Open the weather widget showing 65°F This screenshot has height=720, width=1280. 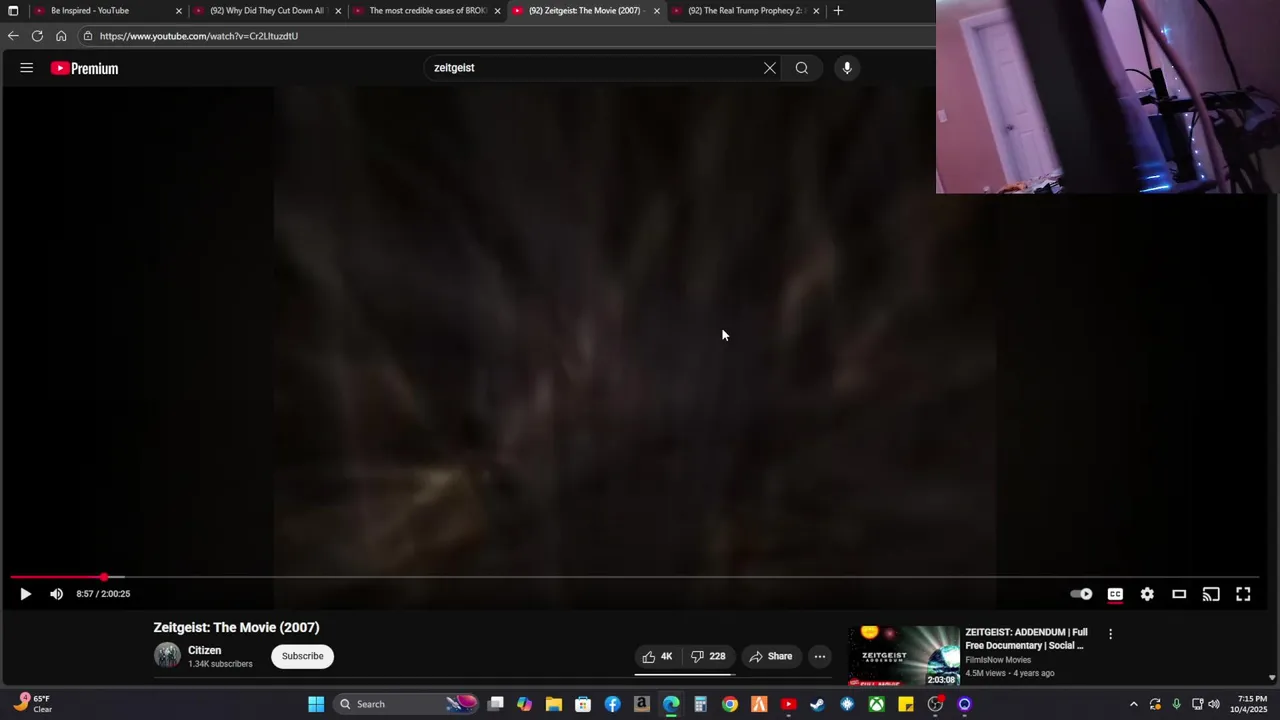(32, 704)
